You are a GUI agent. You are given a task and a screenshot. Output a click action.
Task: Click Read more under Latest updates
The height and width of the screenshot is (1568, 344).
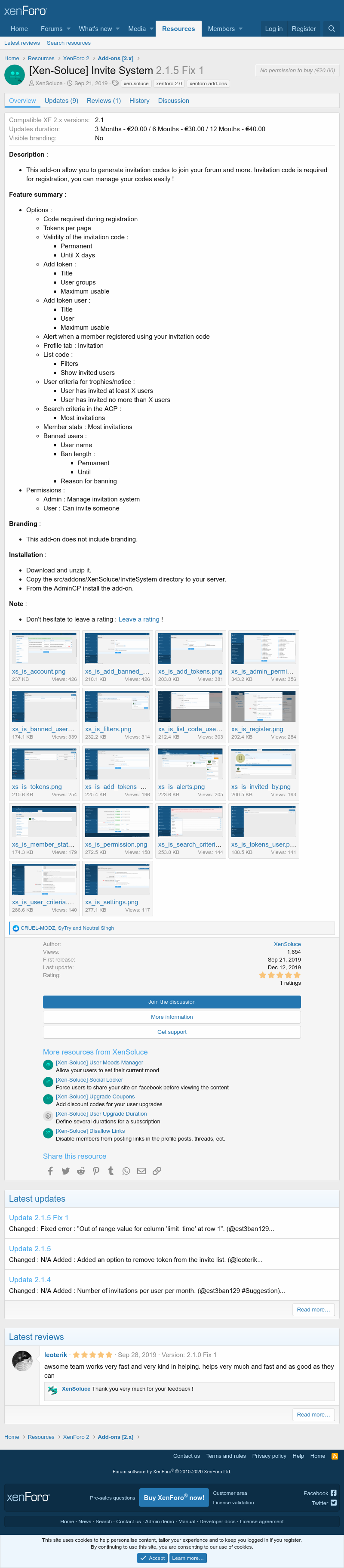pyautogui.click(x=313, y=1310)
